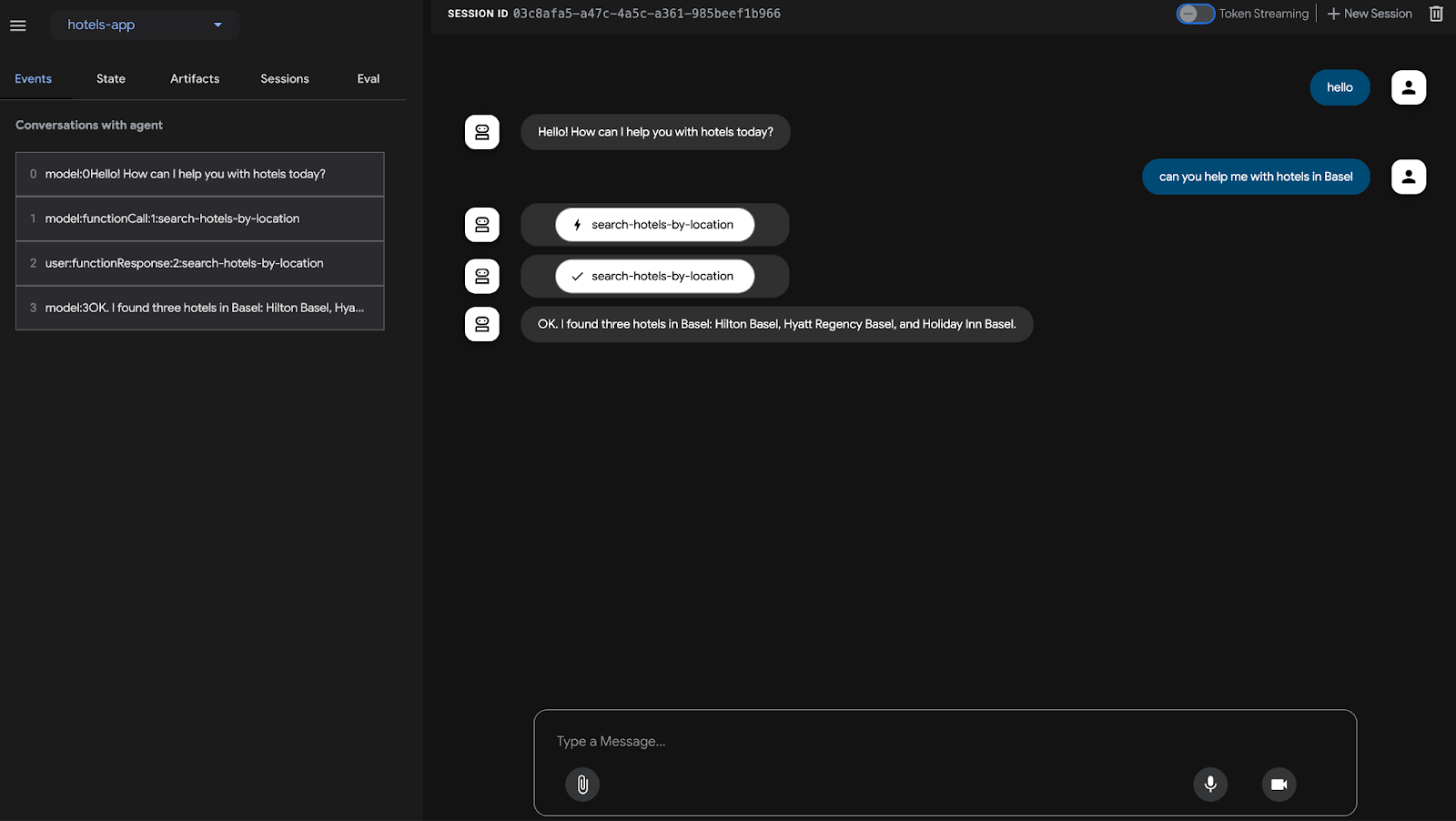Image resolution: width=1456 pixels, height=821 pixels.
Task: Go to the Eval tab
Action: pos(369,79)
